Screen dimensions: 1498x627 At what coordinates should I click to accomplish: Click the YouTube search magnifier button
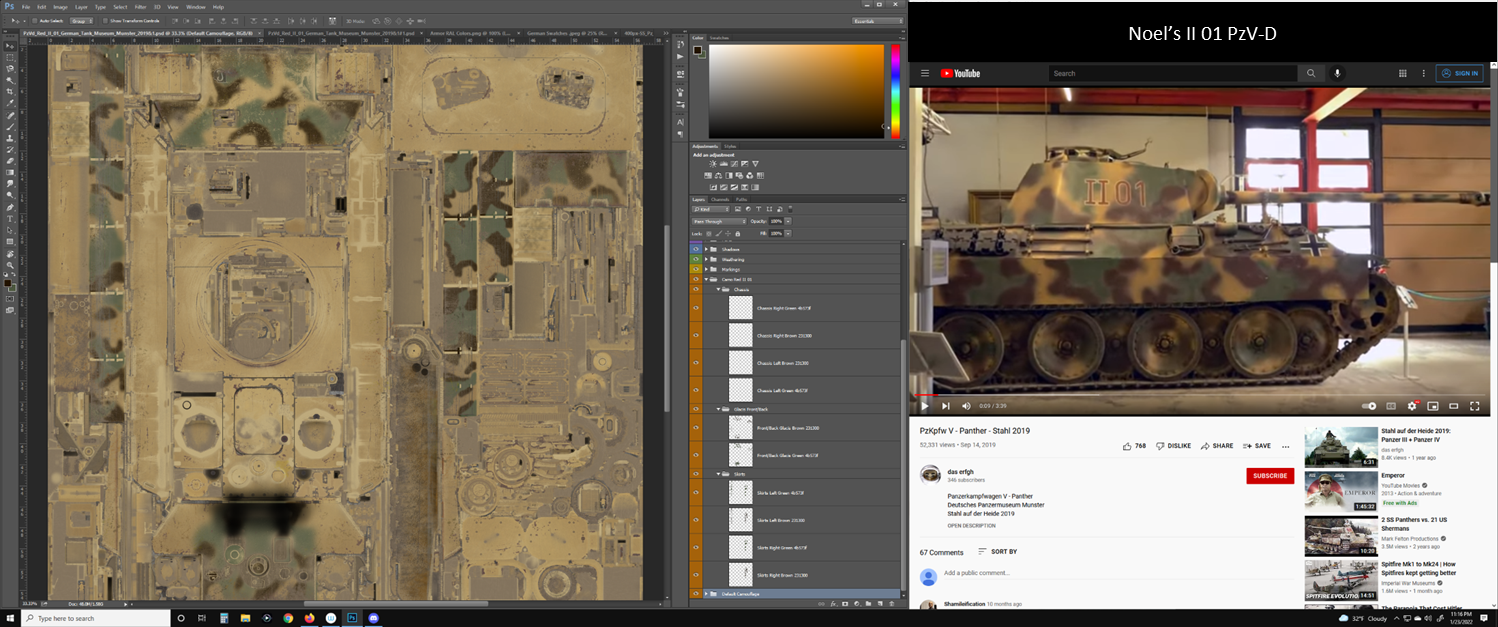tap(1310, 73)
